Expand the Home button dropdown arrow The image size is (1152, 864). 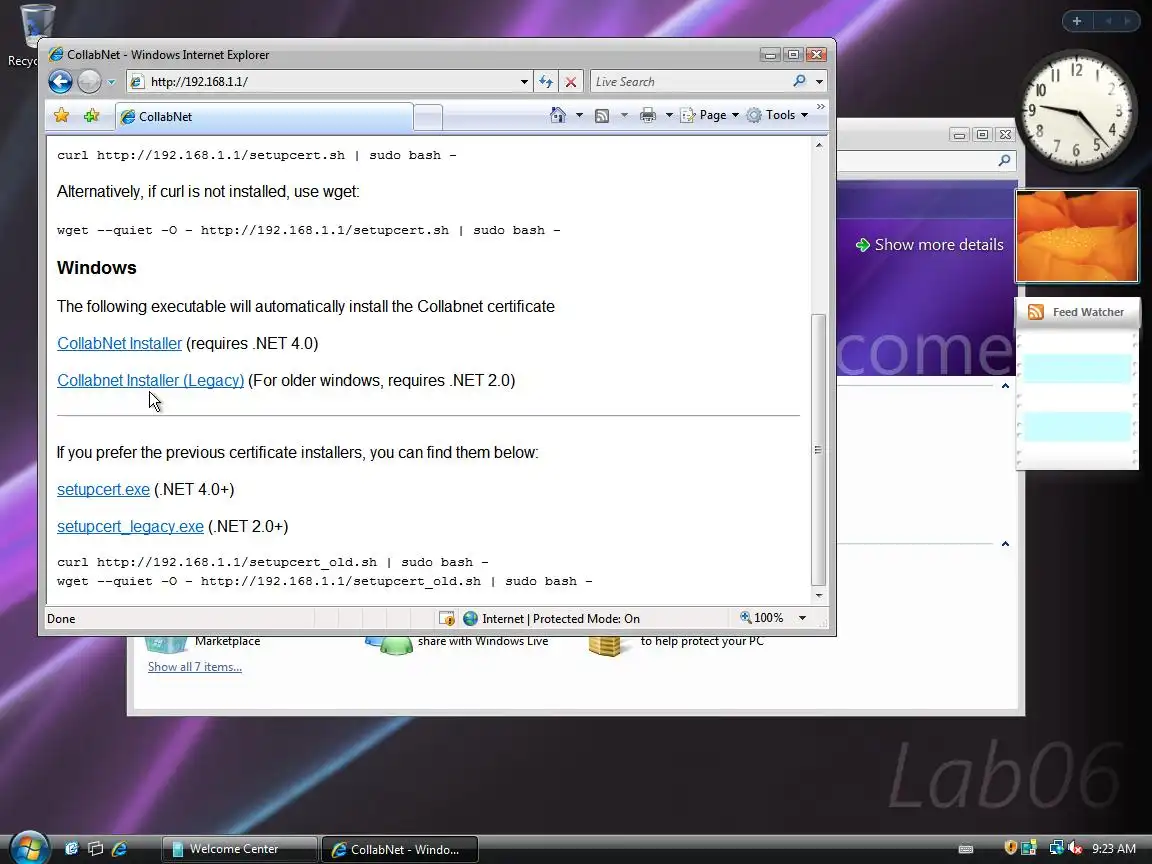click(x=579, y=115)
